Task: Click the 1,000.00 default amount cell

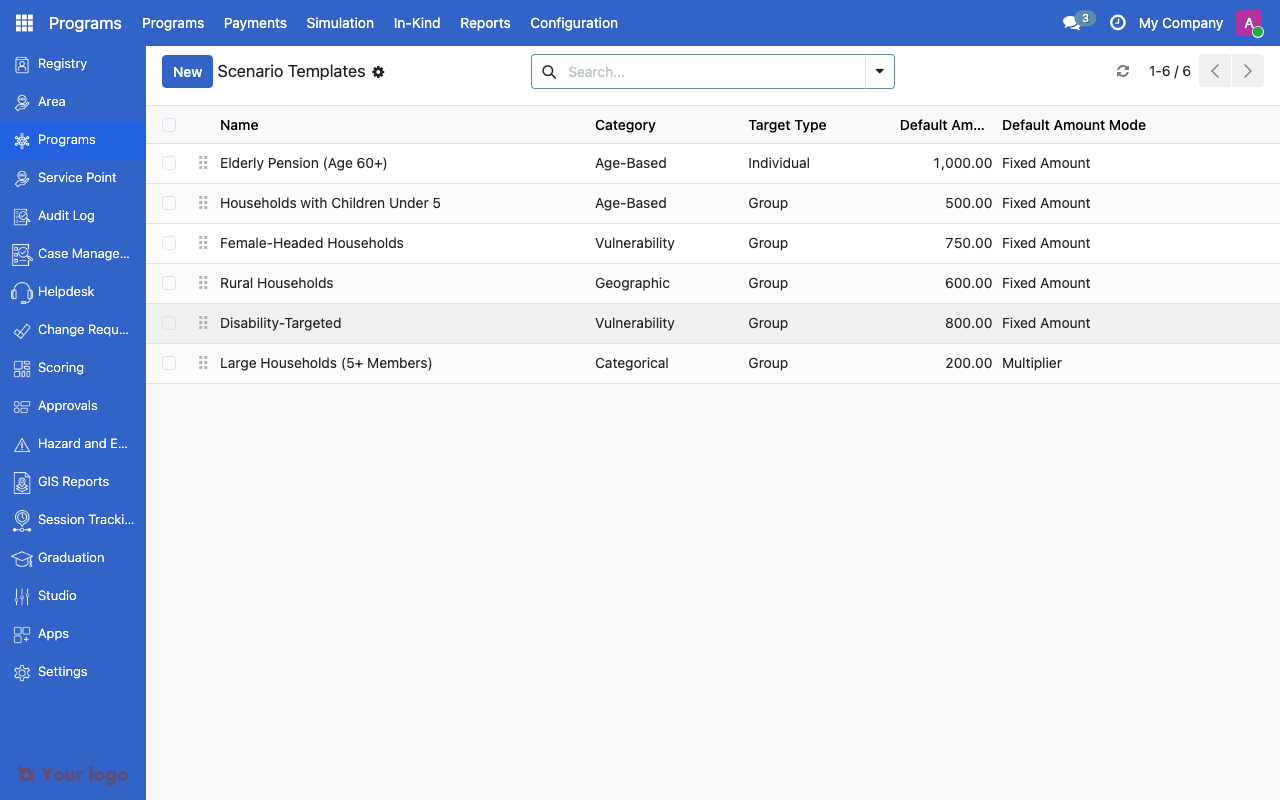Action: click(x=962, y=163)
